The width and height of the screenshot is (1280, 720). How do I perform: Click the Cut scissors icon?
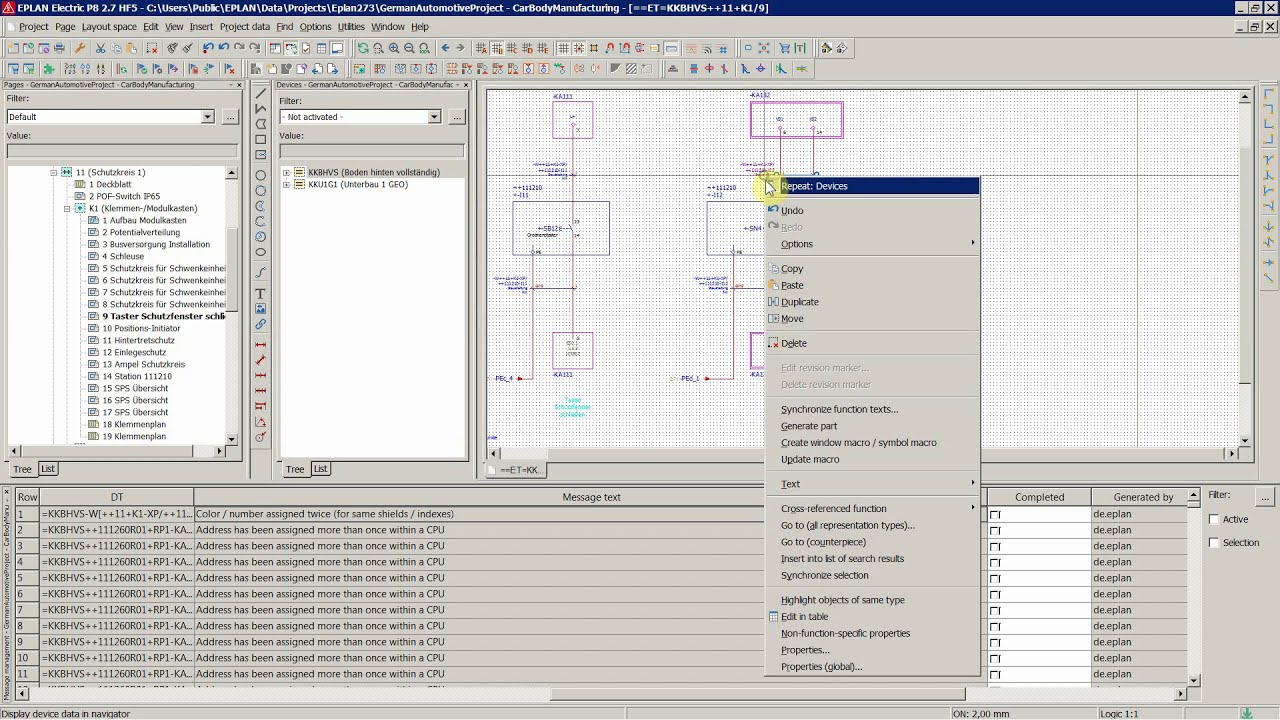coord(100,47)
